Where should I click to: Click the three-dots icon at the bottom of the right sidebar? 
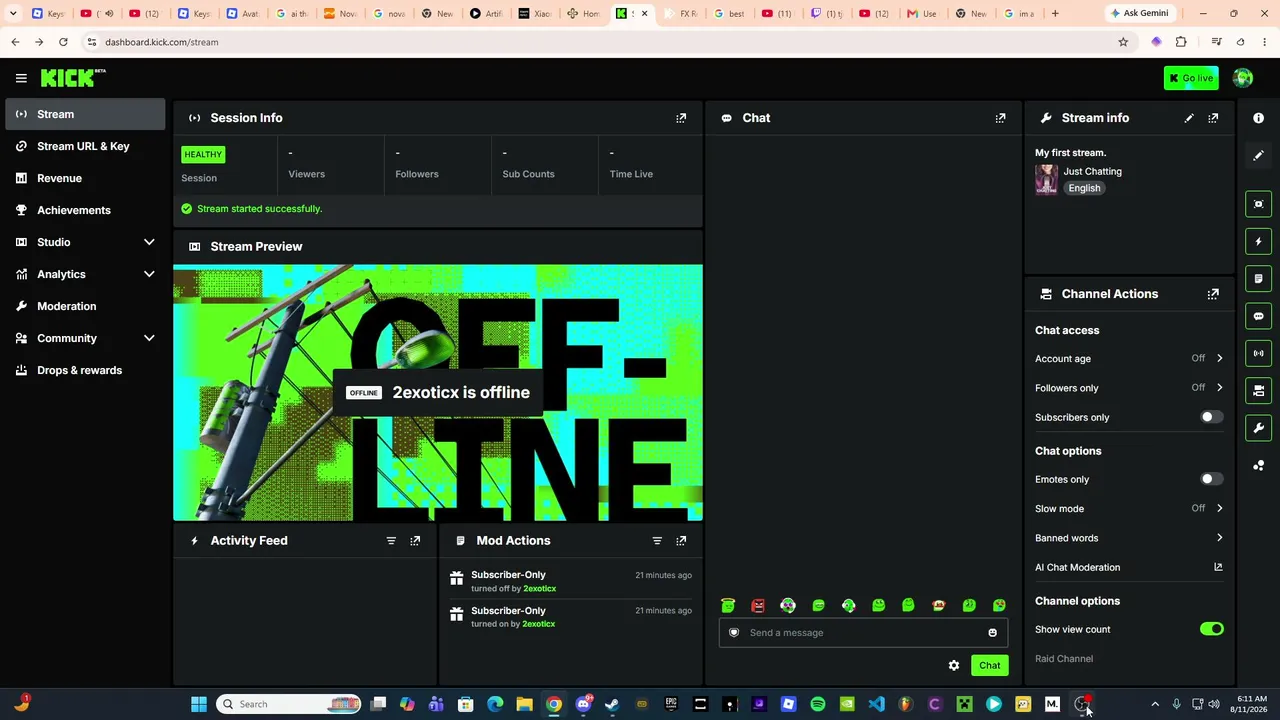click(1258, 466)
